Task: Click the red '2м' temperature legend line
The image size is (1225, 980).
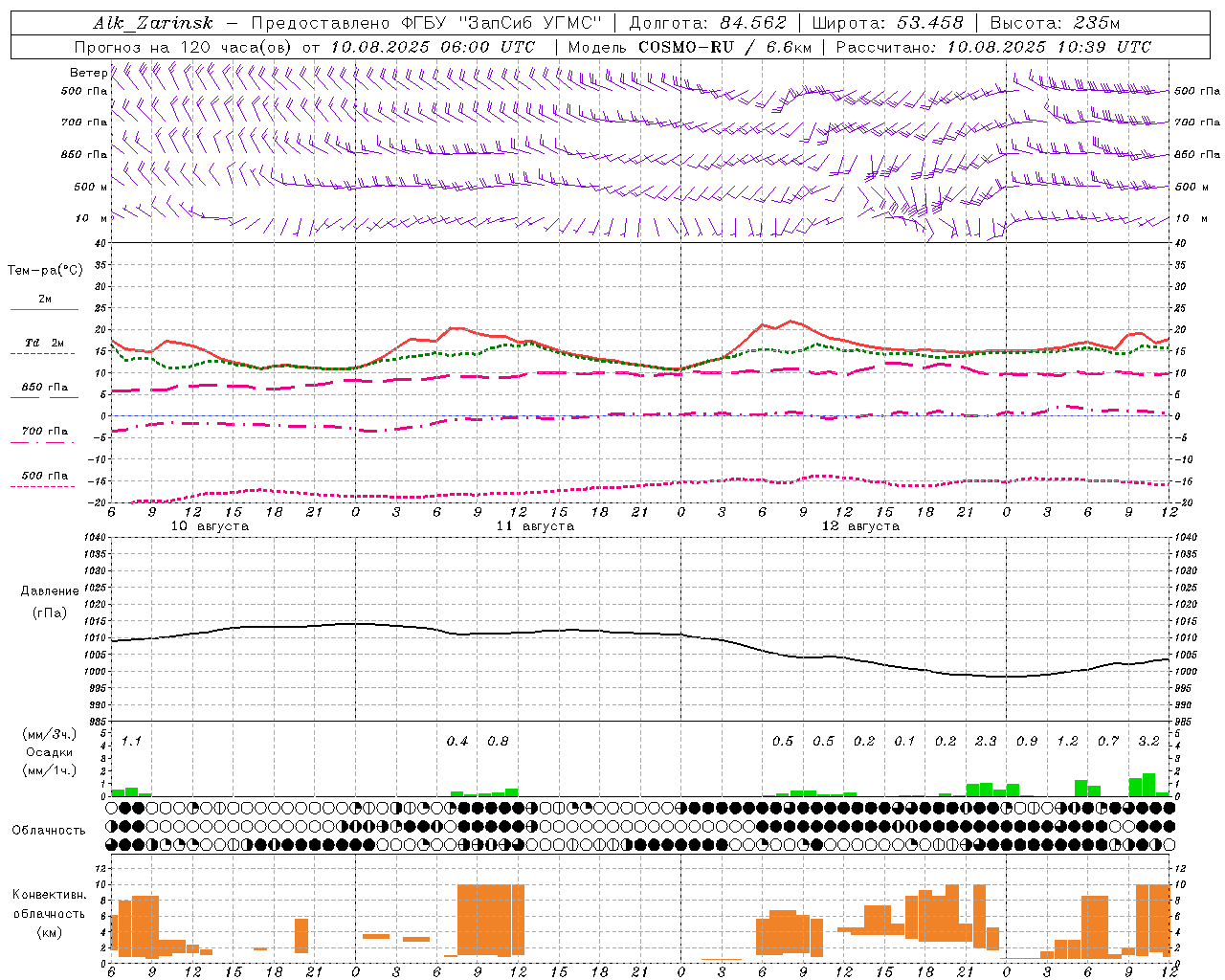Action: pos(44,309)
